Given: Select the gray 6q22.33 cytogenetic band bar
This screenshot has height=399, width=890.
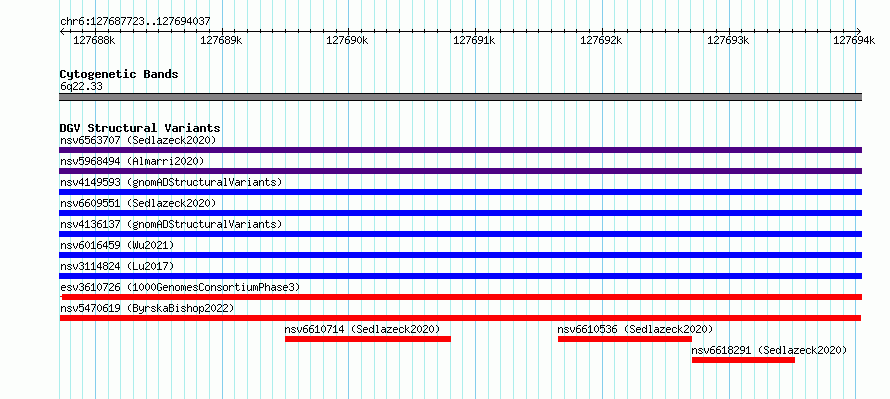Looking at the screenshot, I should [460, 97].
